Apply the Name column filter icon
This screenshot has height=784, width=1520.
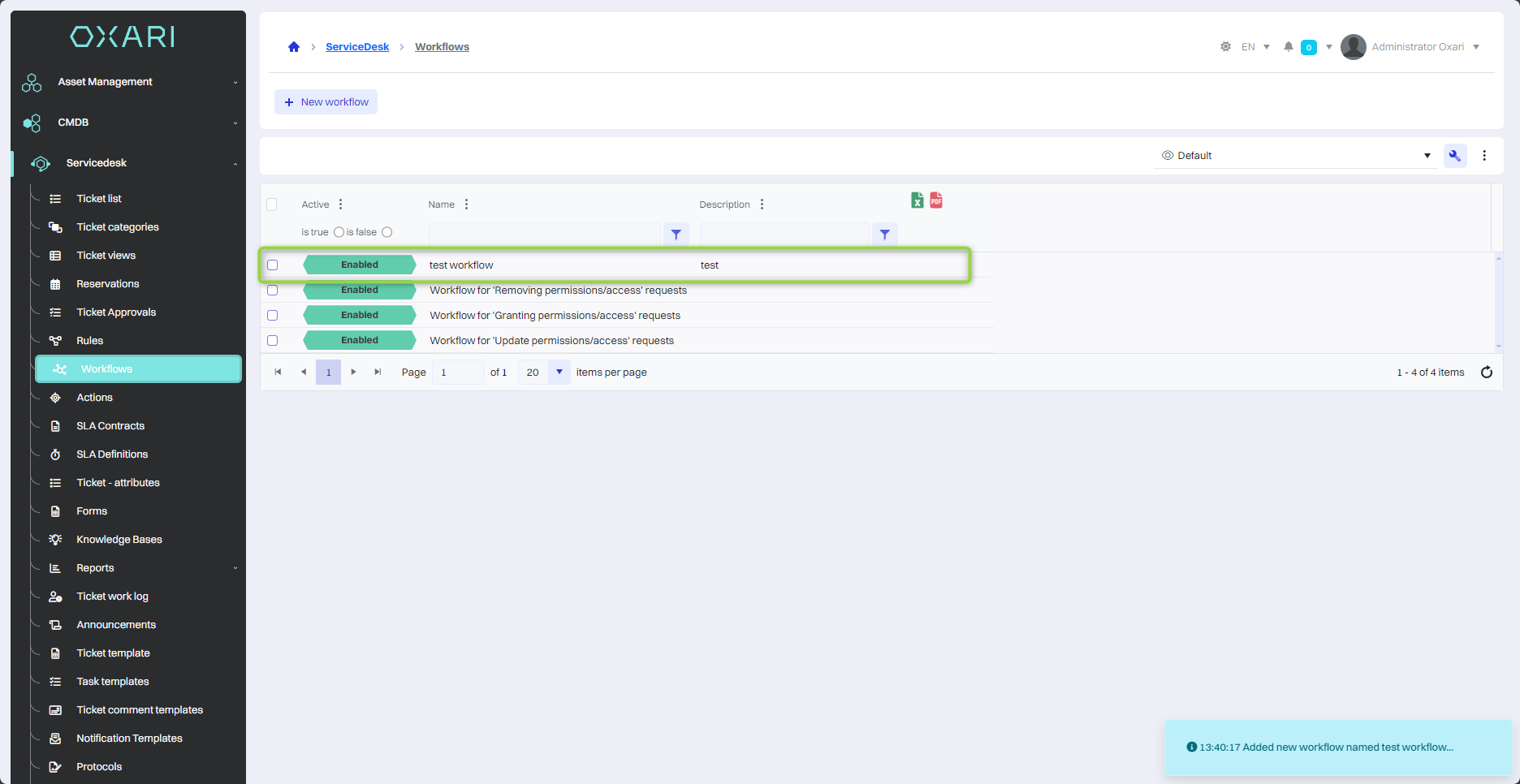(x=676, y=235)
